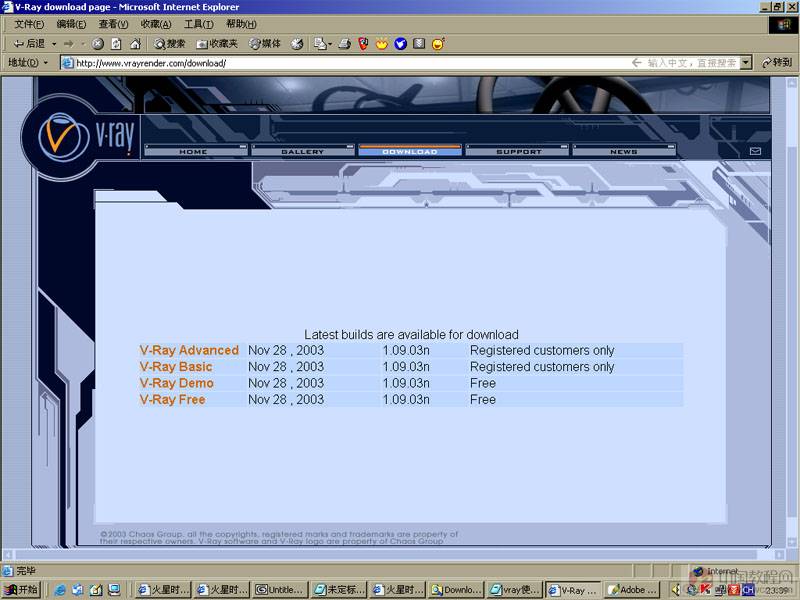Screen dimensions: 800x600
Task: Switch to the Downlo... taskbar window
Action: 456,590
